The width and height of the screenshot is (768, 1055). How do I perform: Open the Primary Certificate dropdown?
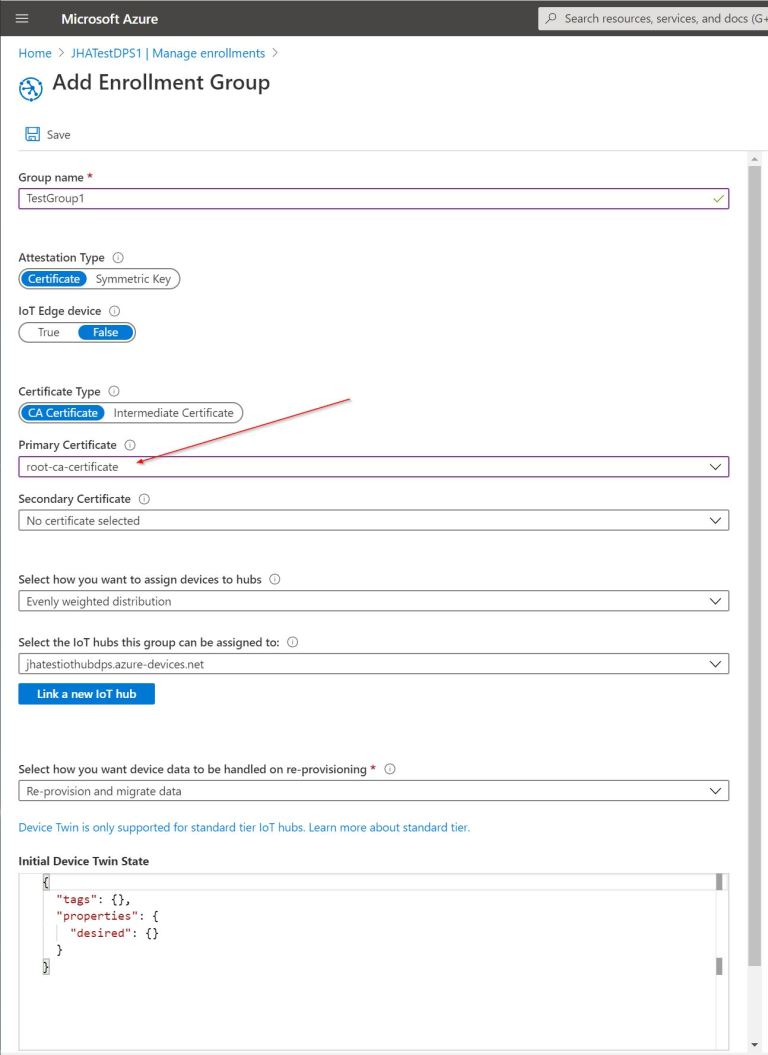point(716,466)
